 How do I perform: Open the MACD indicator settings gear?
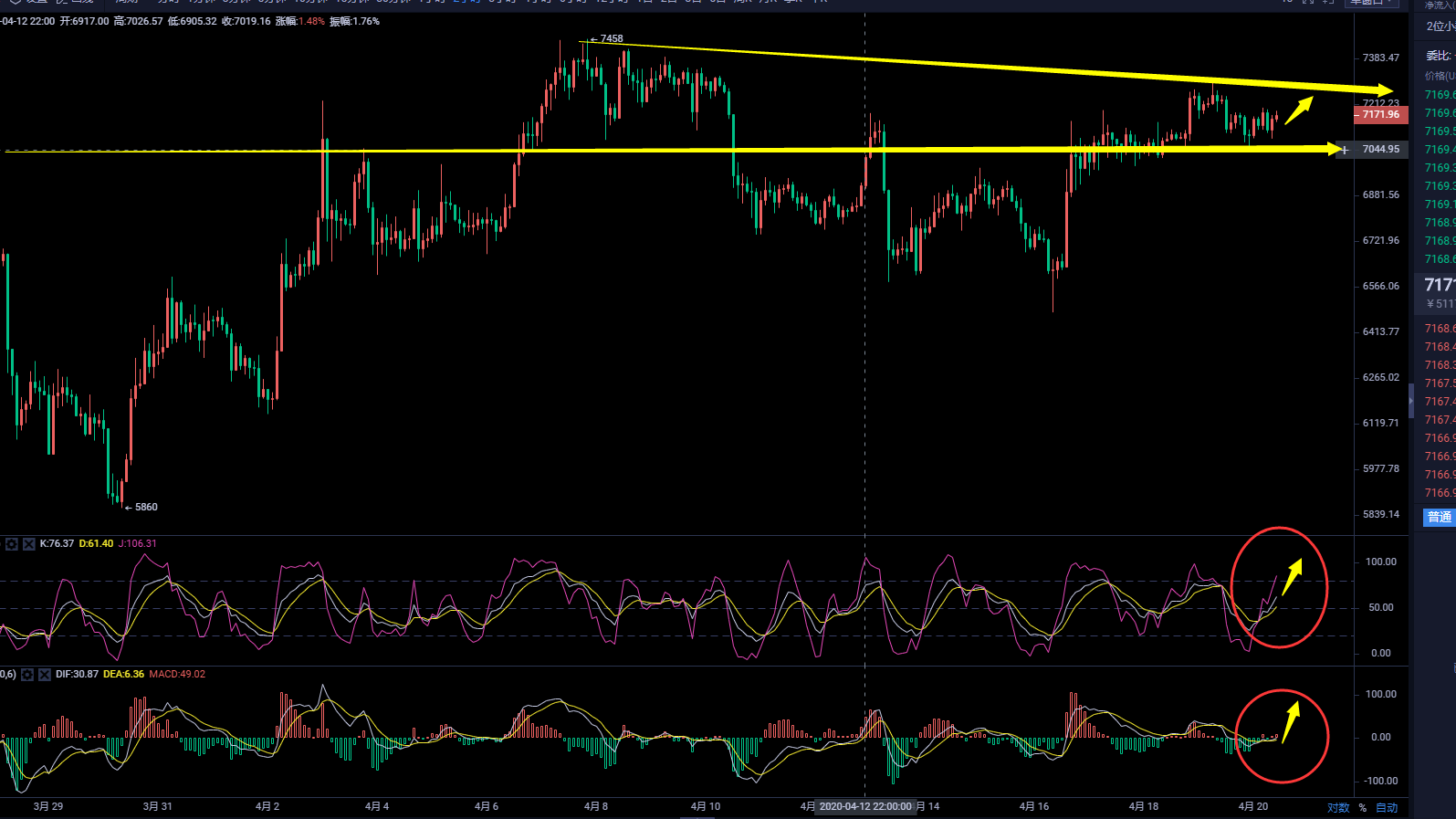27,675
